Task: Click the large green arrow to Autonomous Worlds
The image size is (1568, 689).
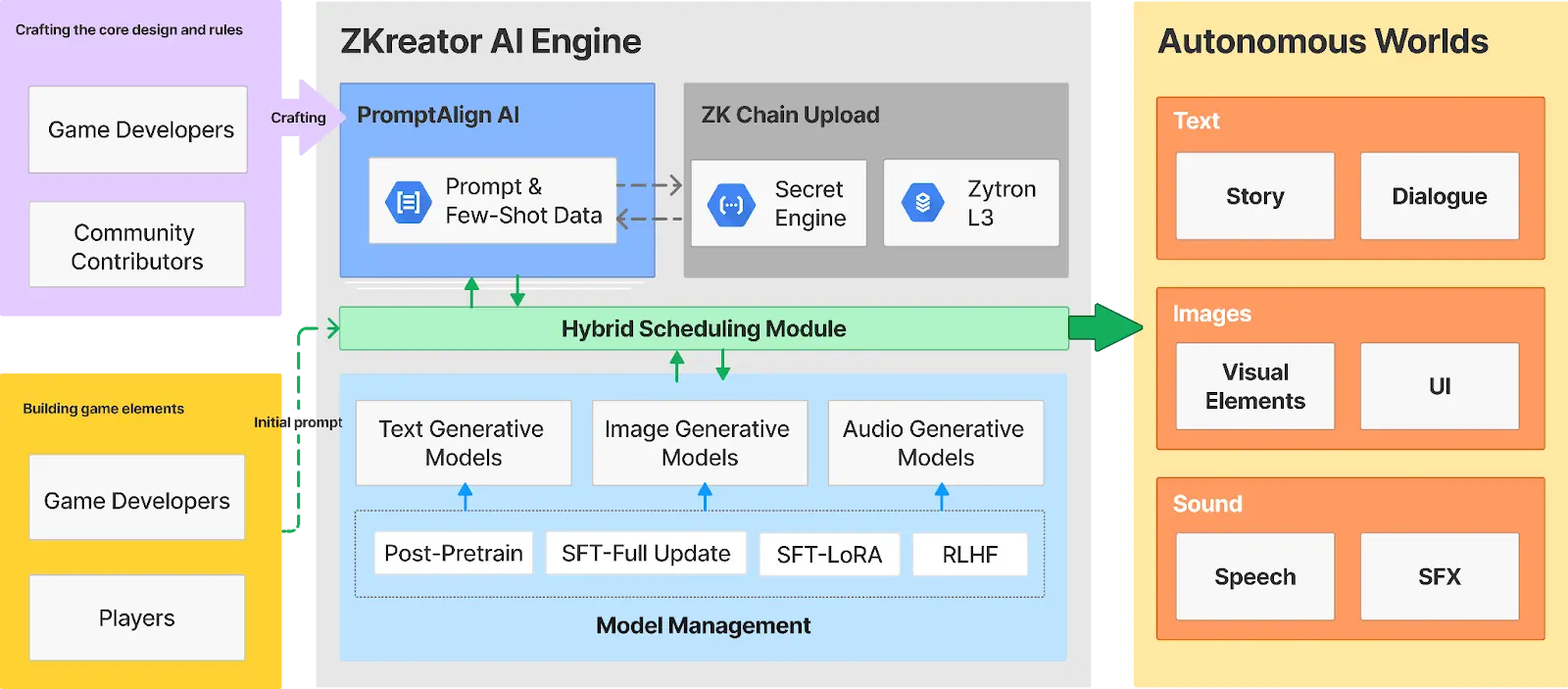Action: (x=1105, y=327)
